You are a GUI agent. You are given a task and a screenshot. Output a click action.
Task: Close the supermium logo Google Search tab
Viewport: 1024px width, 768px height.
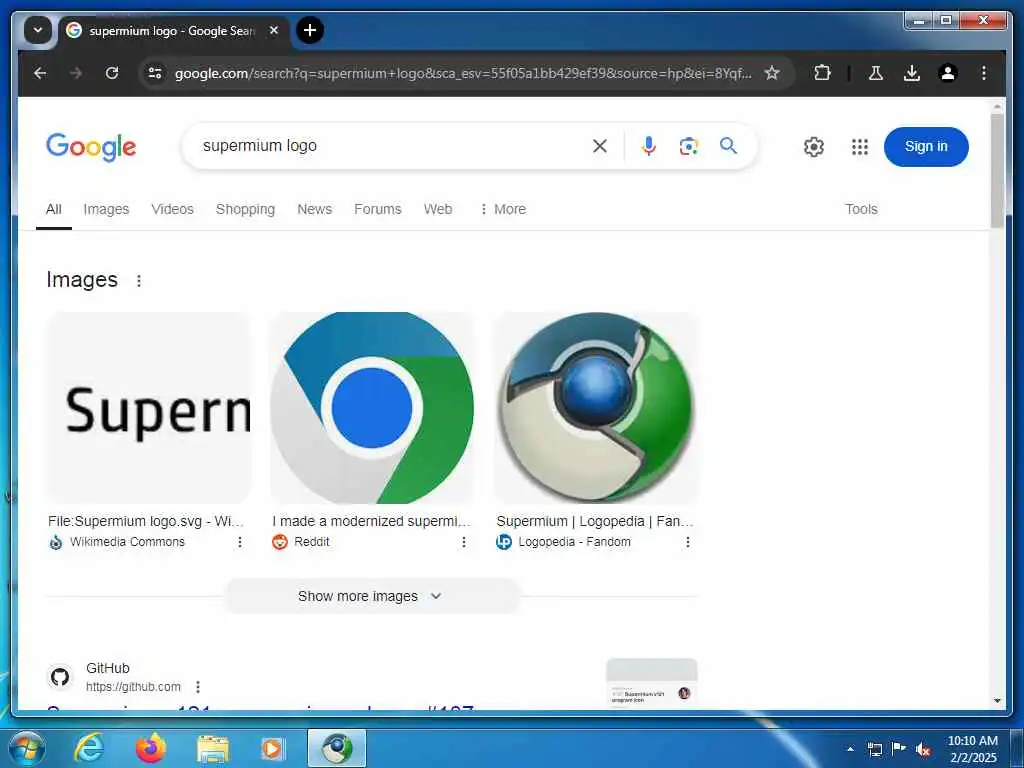point(274,30)
